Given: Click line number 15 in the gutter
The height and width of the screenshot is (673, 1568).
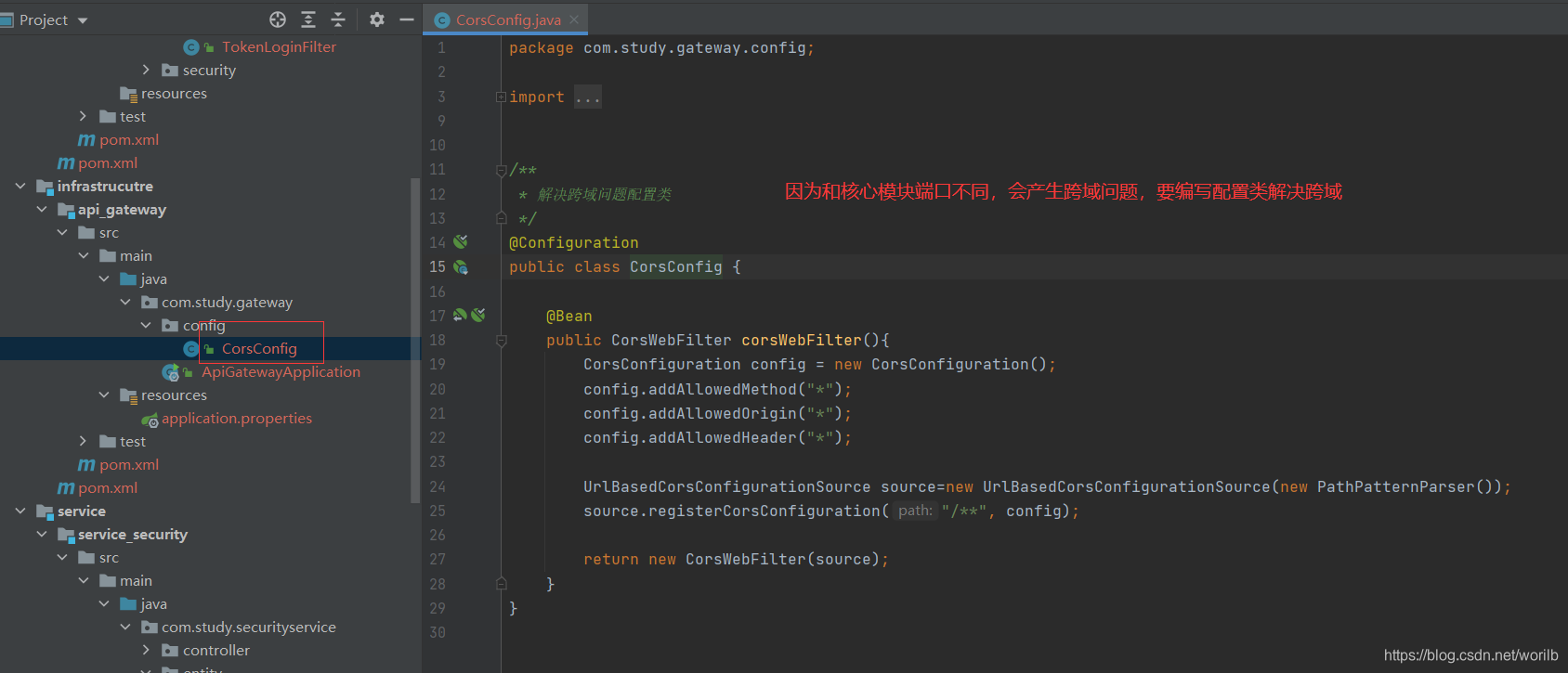Looking at the screenshot, I should point(438,266).
